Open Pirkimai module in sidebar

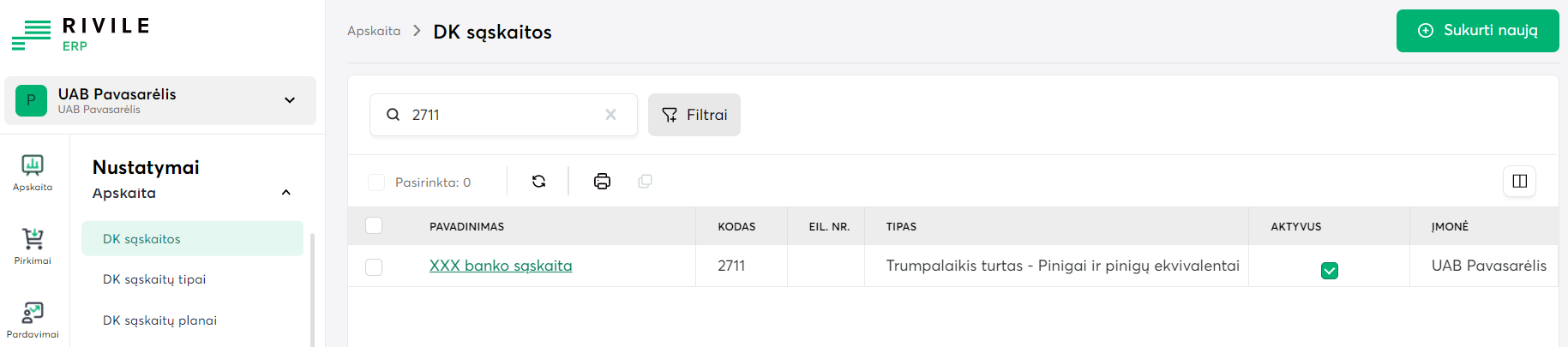coord(33,245)
